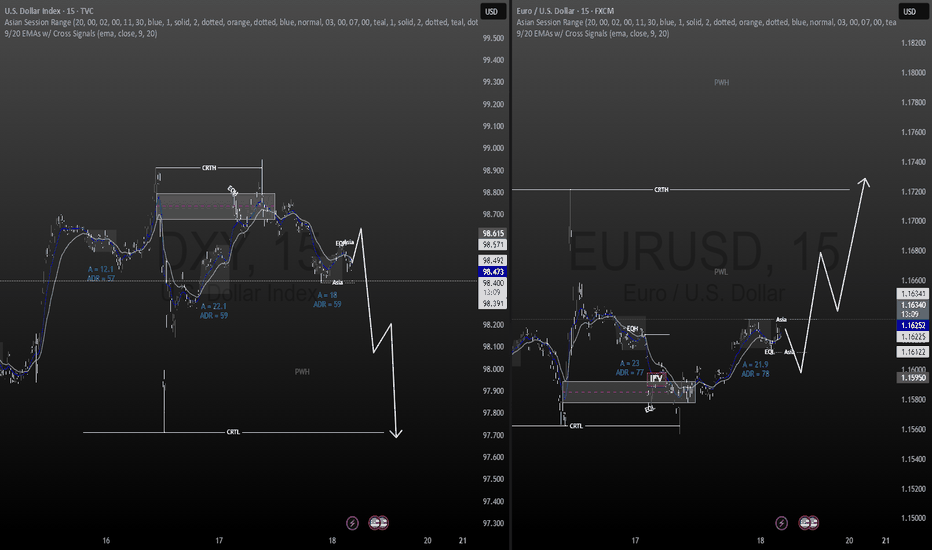Click the 1.16341 price label on the EURUSD scale

912,294
